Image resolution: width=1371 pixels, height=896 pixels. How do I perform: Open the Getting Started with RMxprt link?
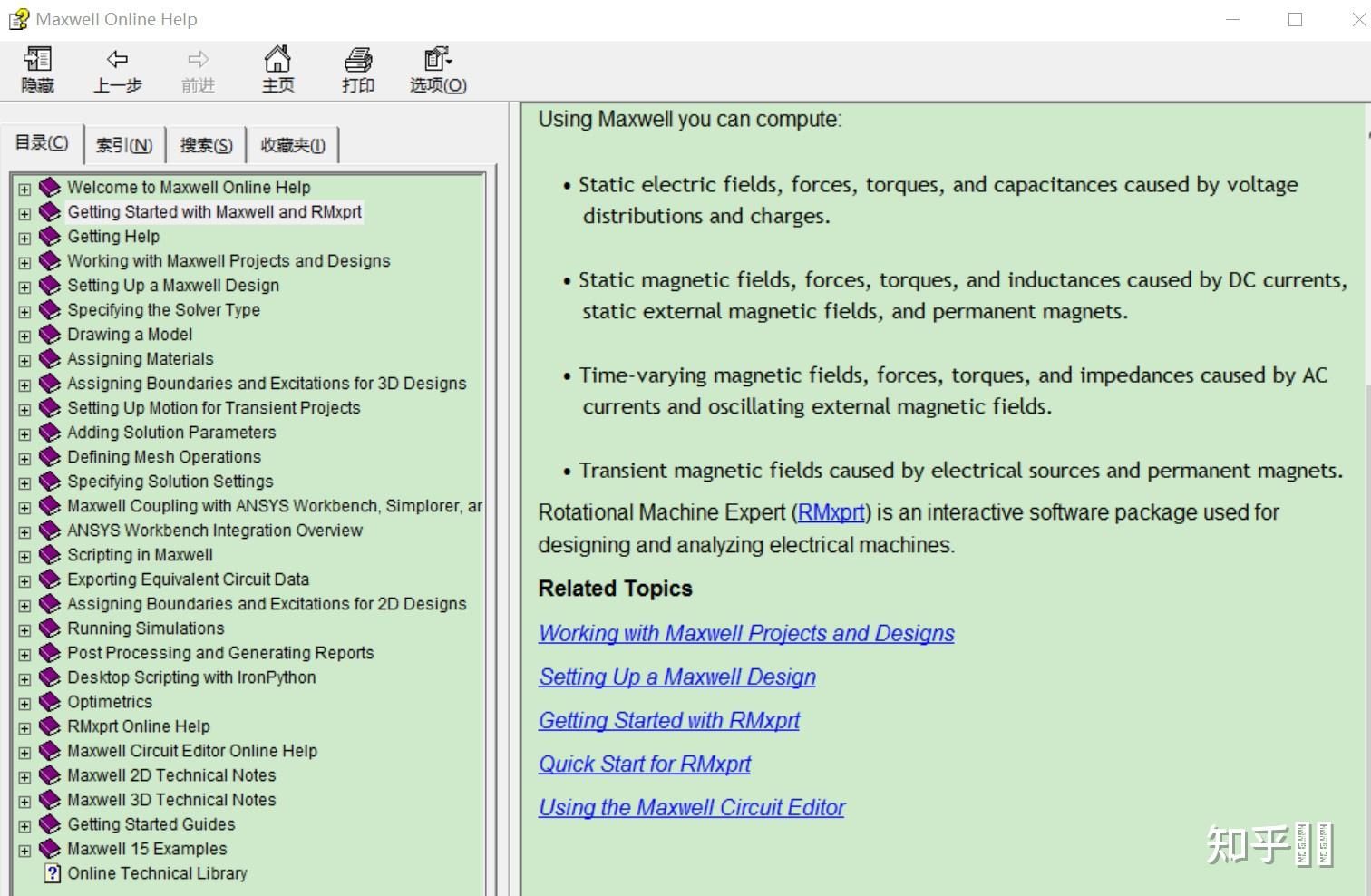point(669,720)
